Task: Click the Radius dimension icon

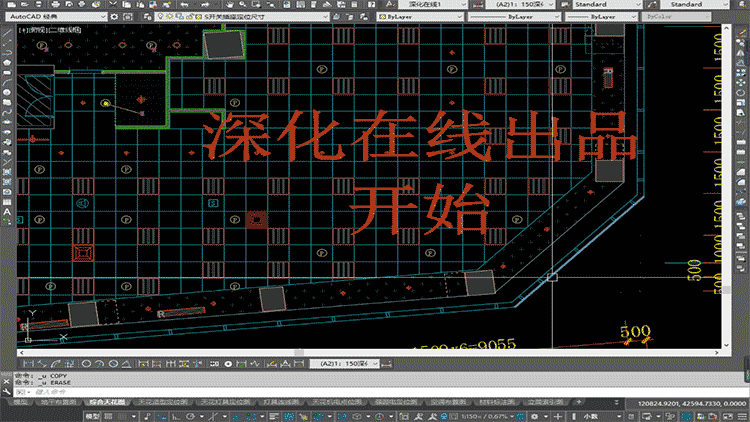Action: 86,364
